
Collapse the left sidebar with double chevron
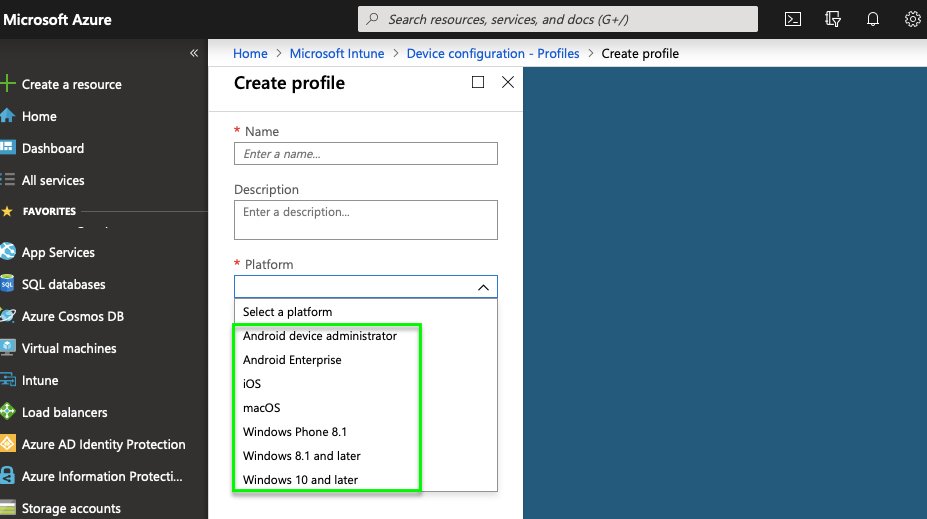click(194, 53)
